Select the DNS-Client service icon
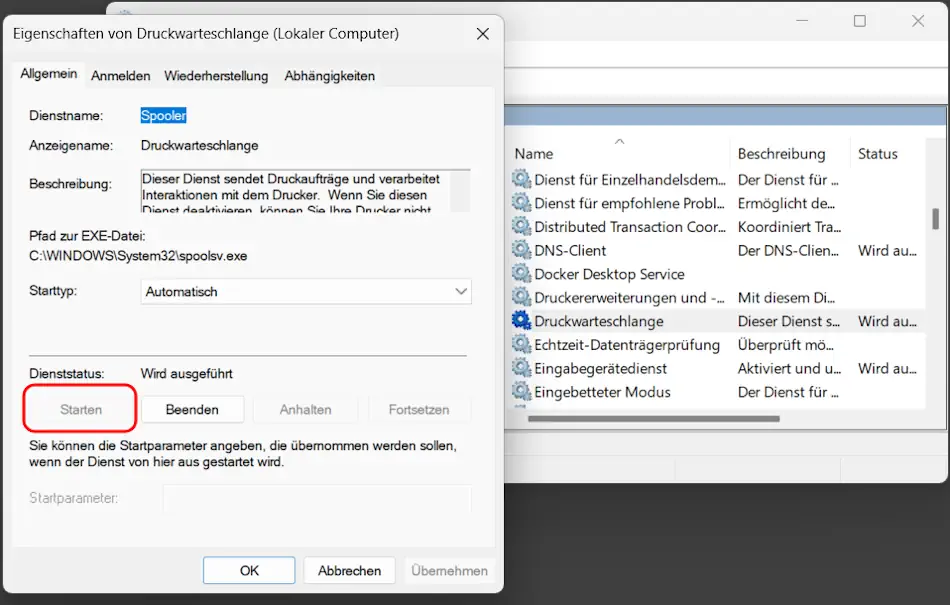950x605 pixels. [521, 250]
